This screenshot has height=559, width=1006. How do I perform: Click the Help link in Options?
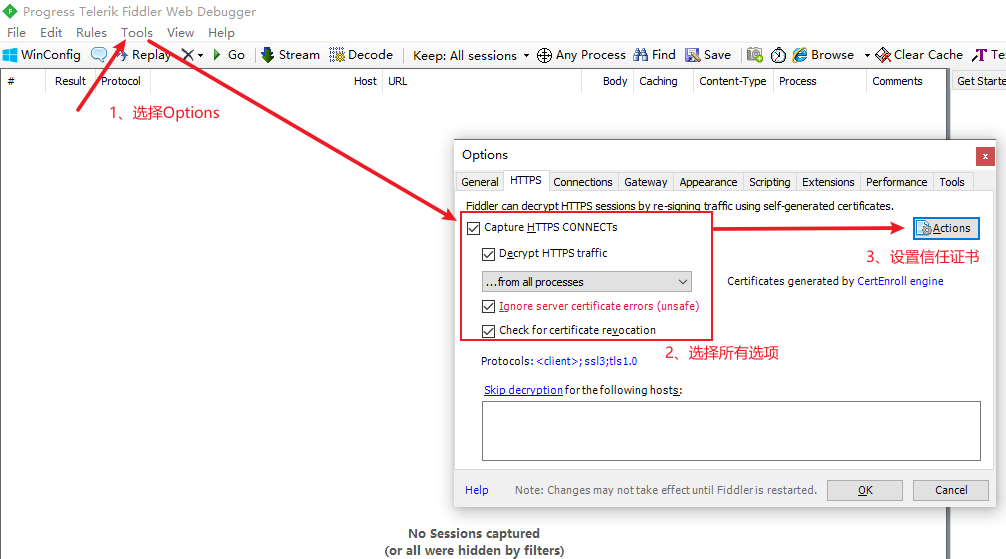tap(476, 490)
